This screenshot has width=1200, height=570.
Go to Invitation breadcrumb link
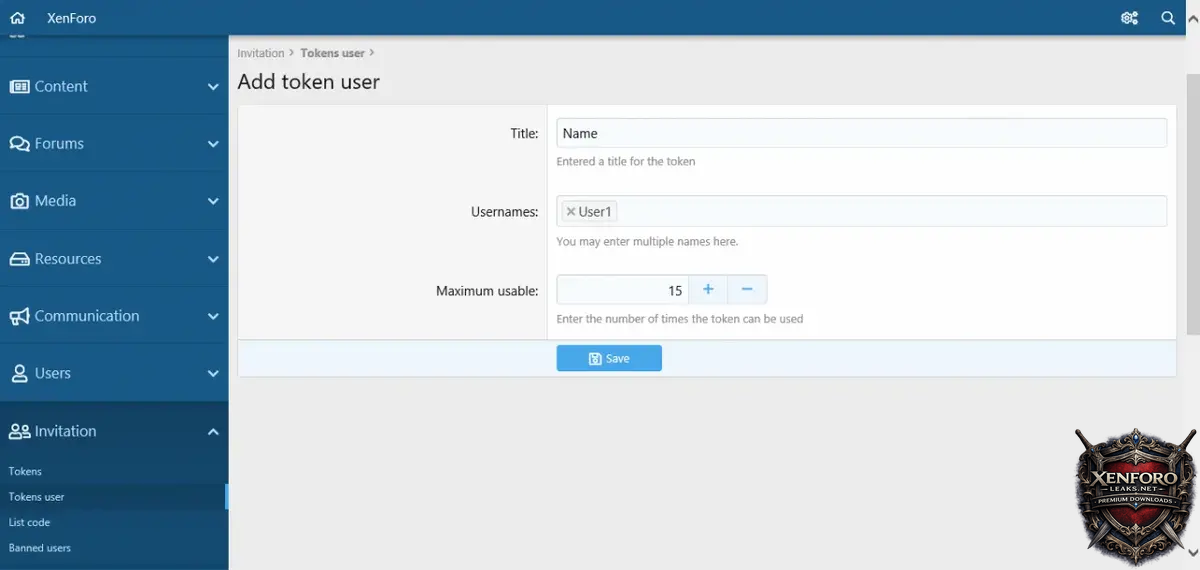261,53
